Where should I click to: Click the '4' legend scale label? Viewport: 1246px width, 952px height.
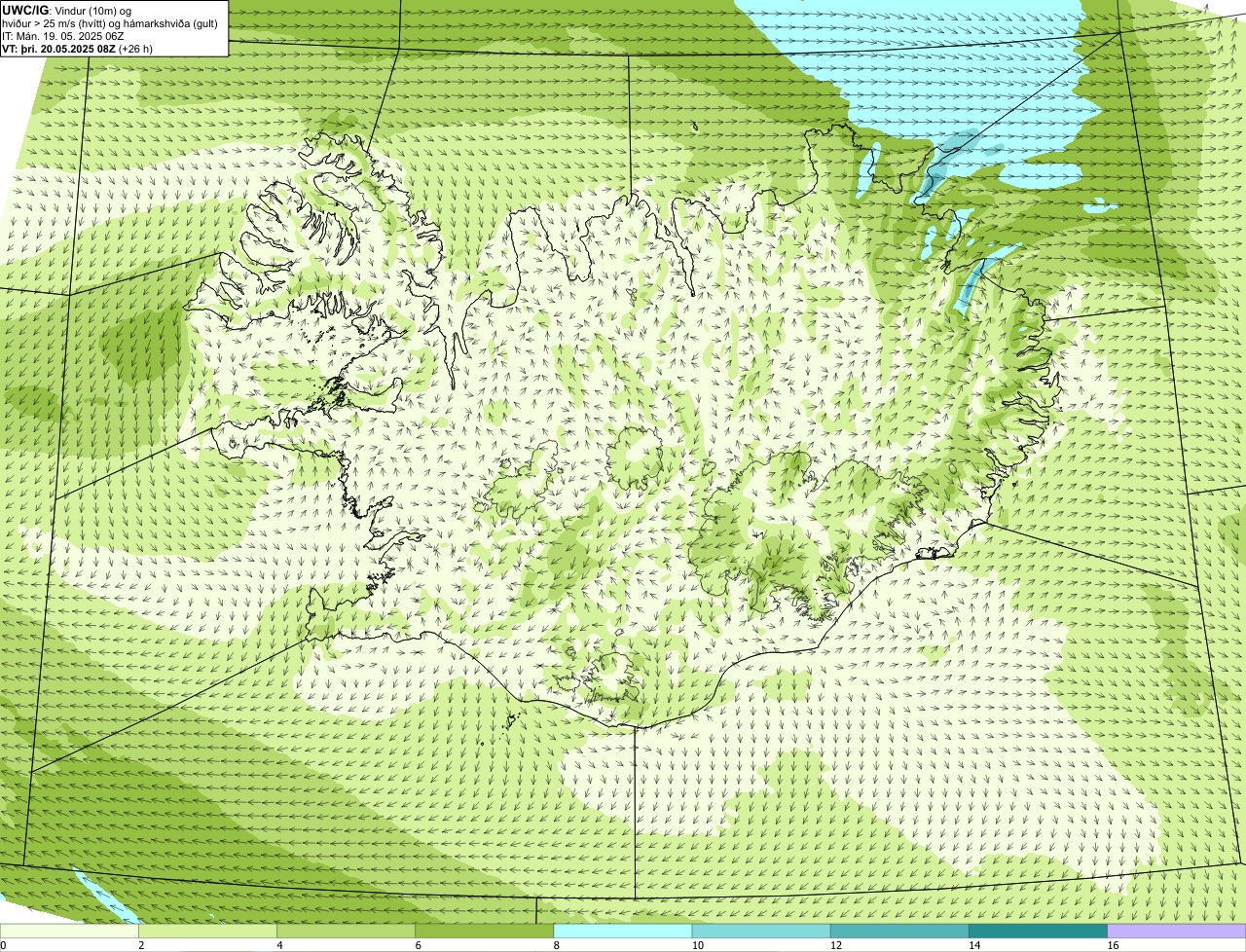coord(279,945)
